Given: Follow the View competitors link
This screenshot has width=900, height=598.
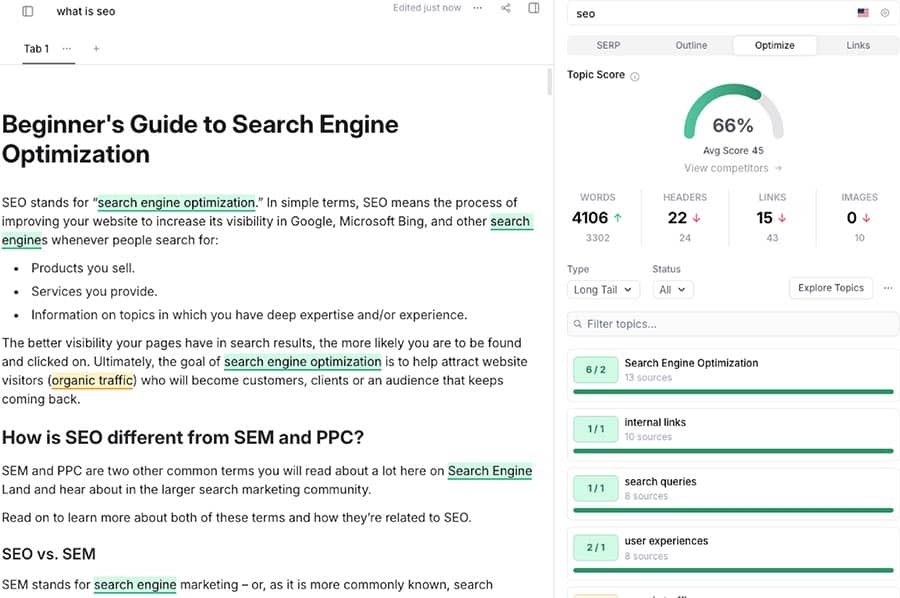Looking at the screenshot, I should (x=733, y=168).
